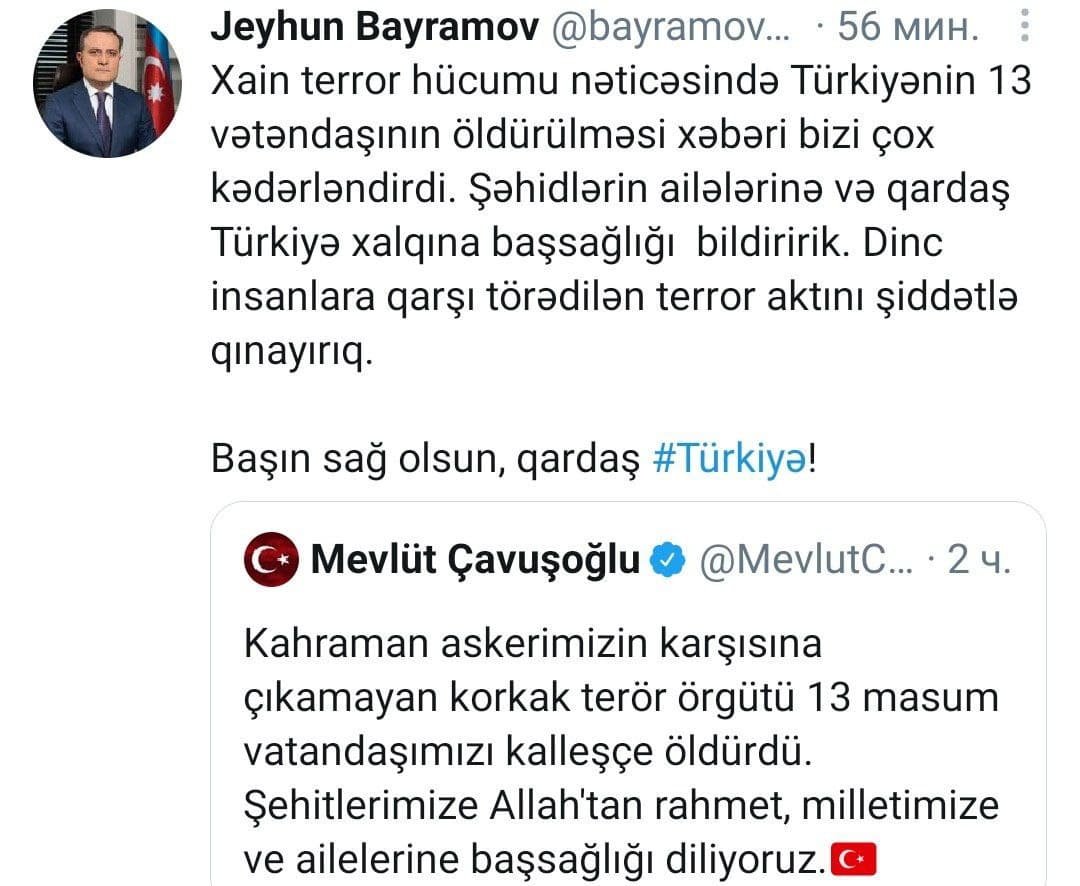Tap the last word 'qınayırıq.'

tap(291, 353)
